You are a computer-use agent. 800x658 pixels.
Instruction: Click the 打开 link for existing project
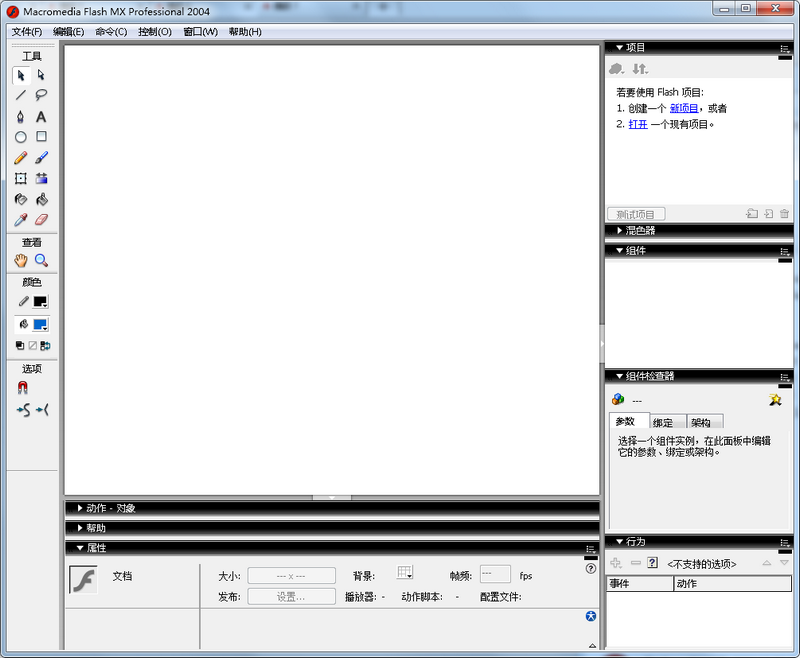[638, 124]
